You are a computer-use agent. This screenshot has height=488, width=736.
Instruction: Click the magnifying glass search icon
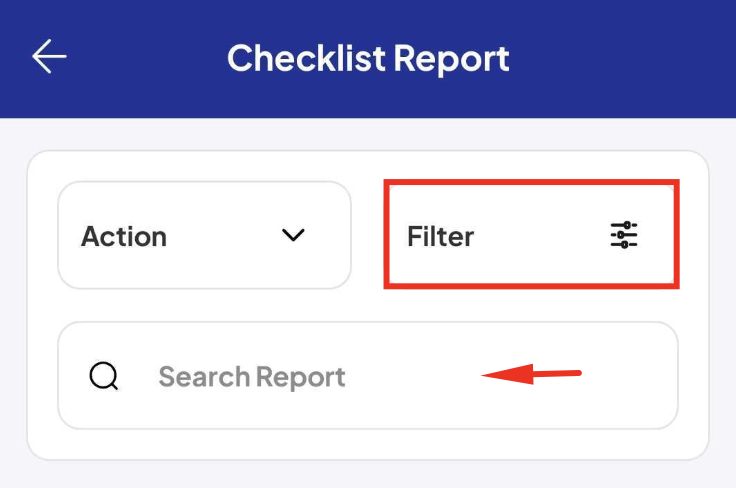pos(104,376)
